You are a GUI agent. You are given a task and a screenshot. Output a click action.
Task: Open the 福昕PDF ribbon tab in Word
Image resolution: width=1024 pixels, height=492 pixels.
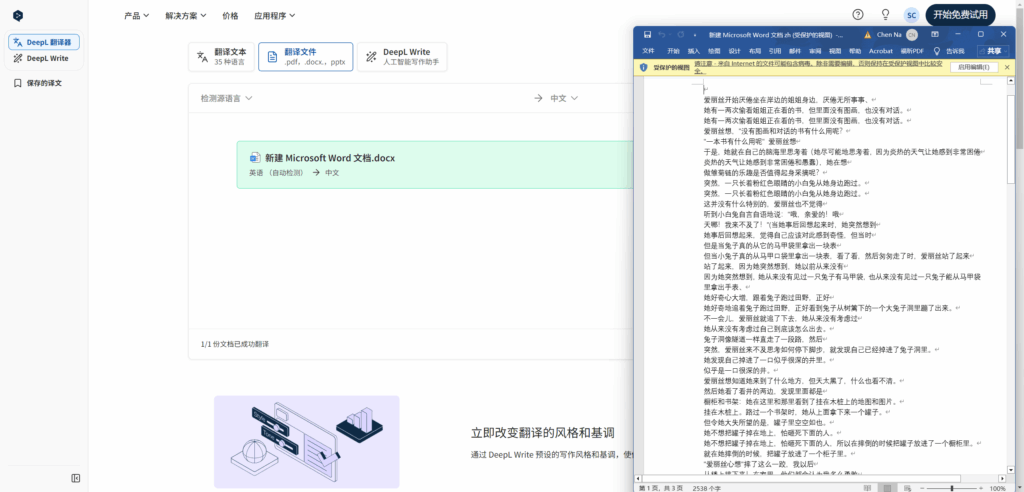[x=912, y=51]
